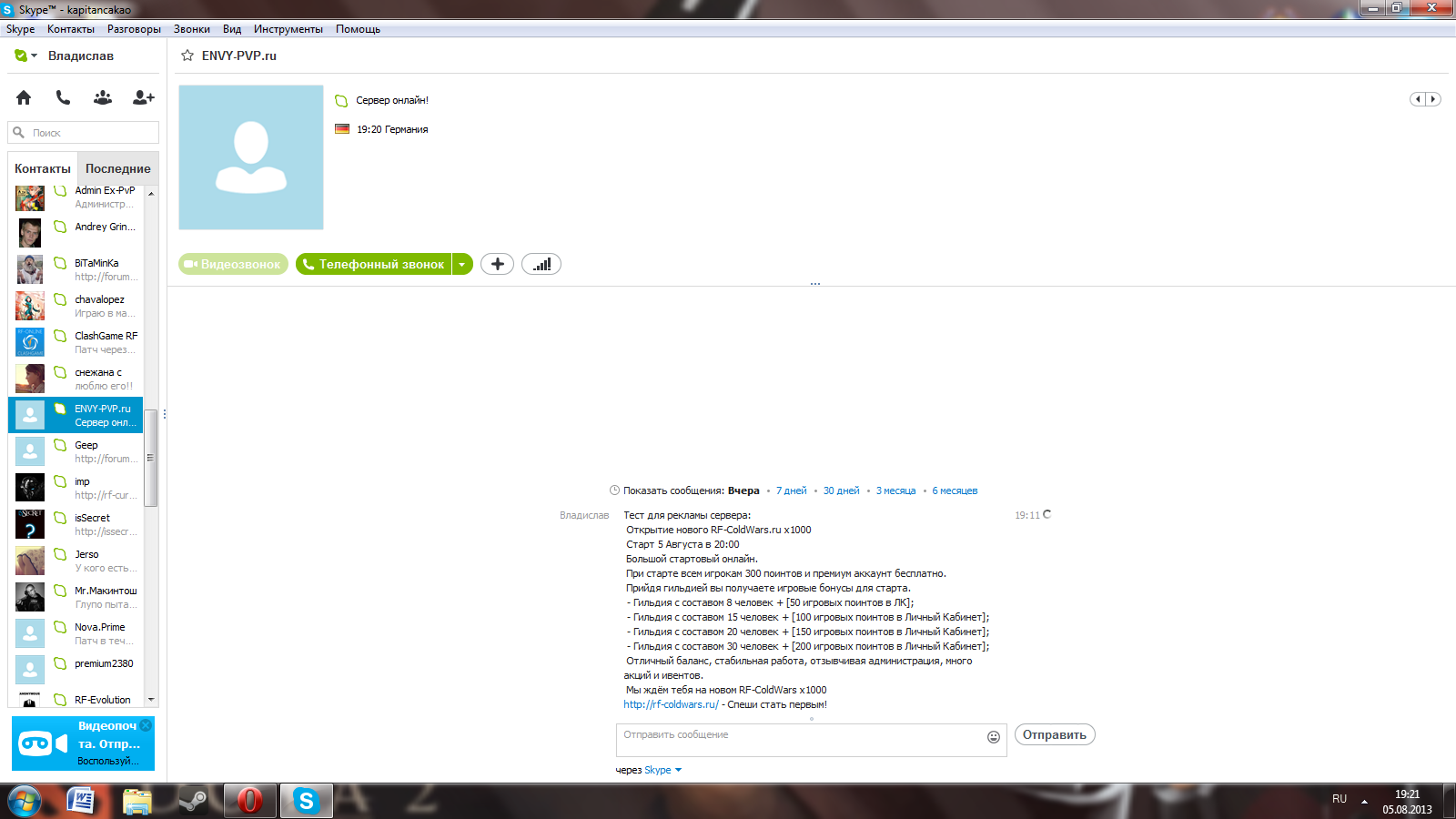Open the Вид menu
Screen dimensions: 1456x819
232,29
